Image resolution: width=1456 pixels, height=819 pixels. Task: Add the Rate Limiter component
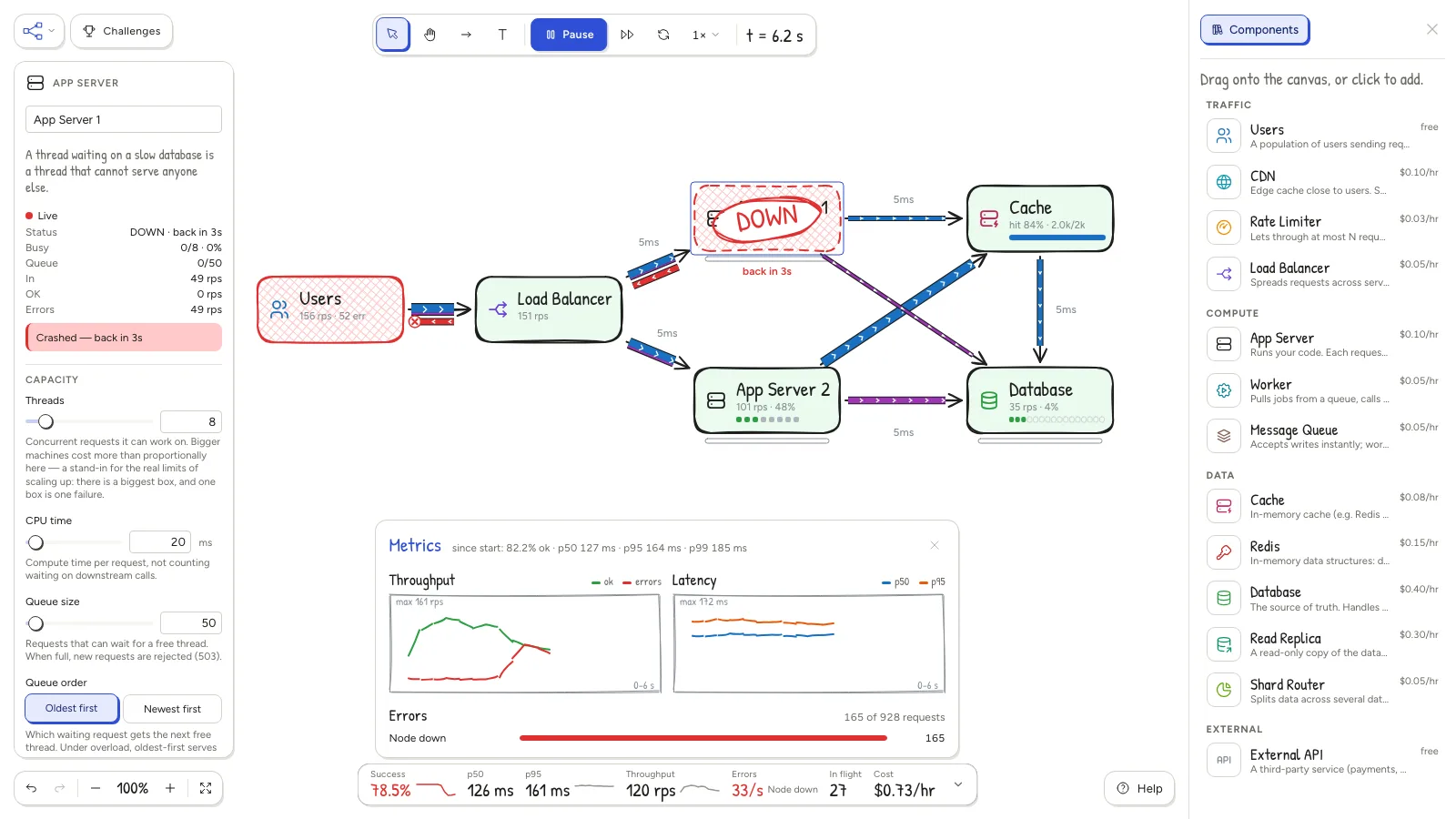tap(1322, 227)
